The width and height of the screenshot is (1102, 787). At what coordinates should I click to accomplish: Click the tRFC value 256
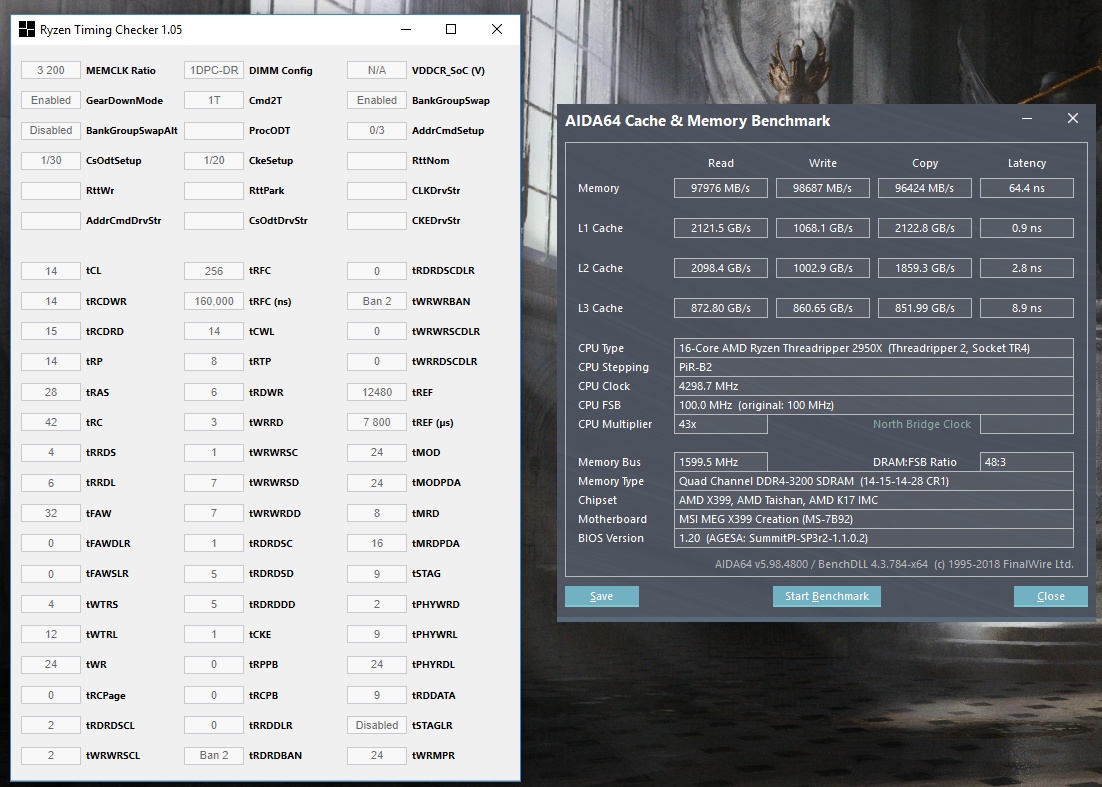point(214,271)
